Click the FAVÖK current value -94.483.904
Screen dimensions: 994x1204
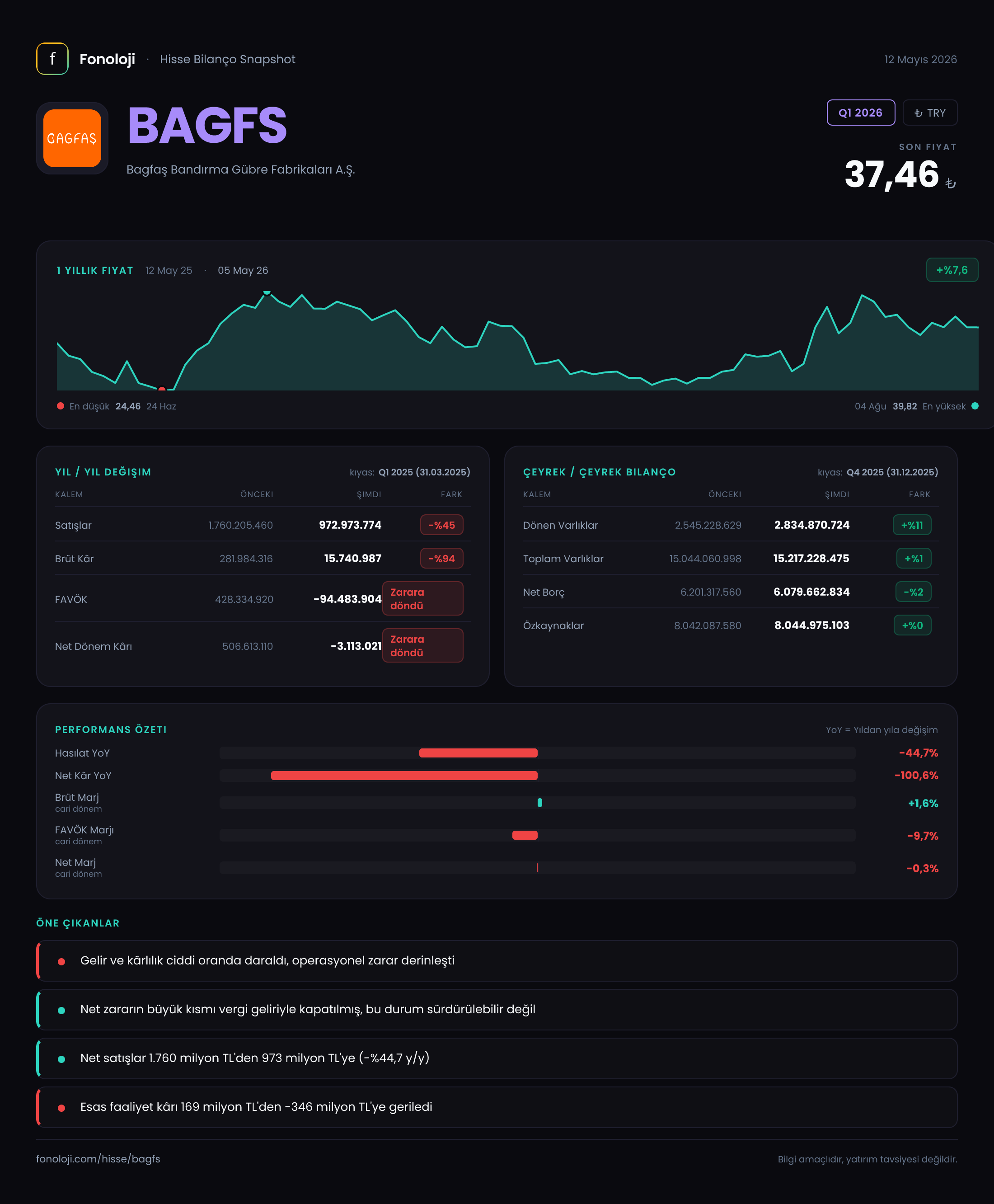(347, 599)
